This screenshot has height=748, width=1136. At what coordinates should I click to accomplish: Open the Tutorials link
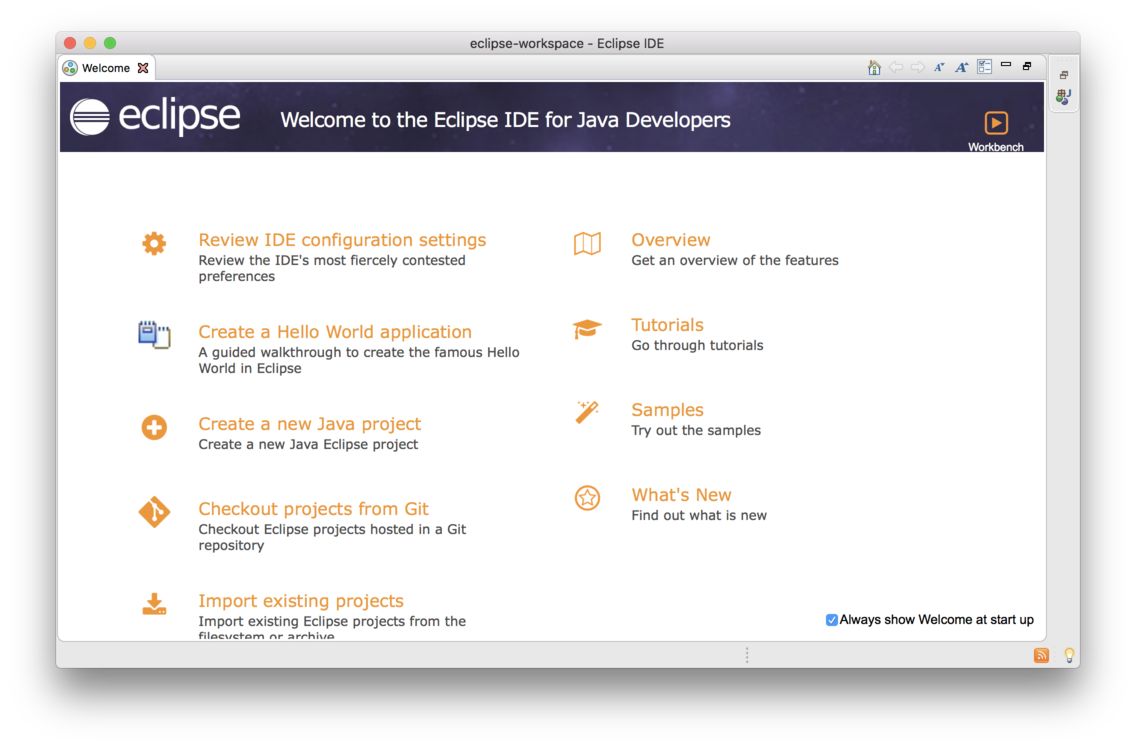click(x=667, y=324)
